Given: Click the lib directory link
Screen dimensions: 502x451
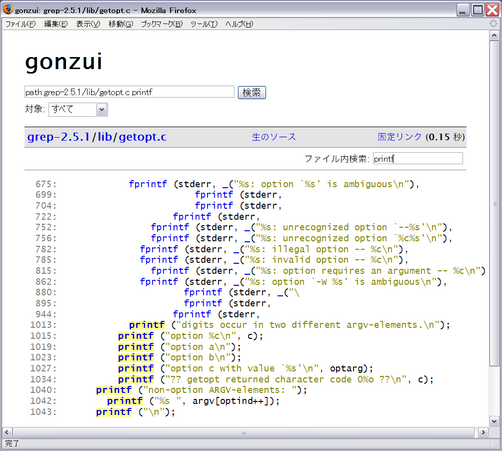Looking at the screenshot, I should [x=104, y=137].
